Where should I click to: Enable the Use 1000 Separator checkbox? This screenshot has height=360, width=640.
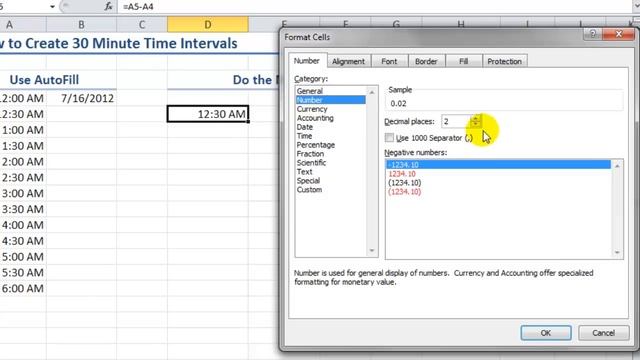(389, 138)
